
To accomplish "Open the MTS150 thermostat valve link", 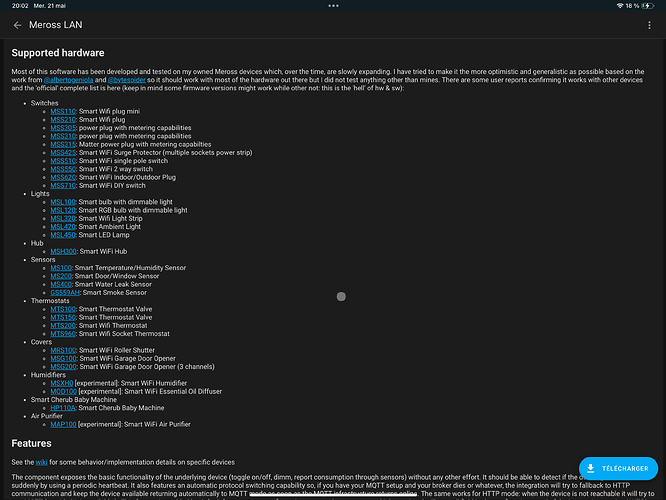I will coord(63,317).
